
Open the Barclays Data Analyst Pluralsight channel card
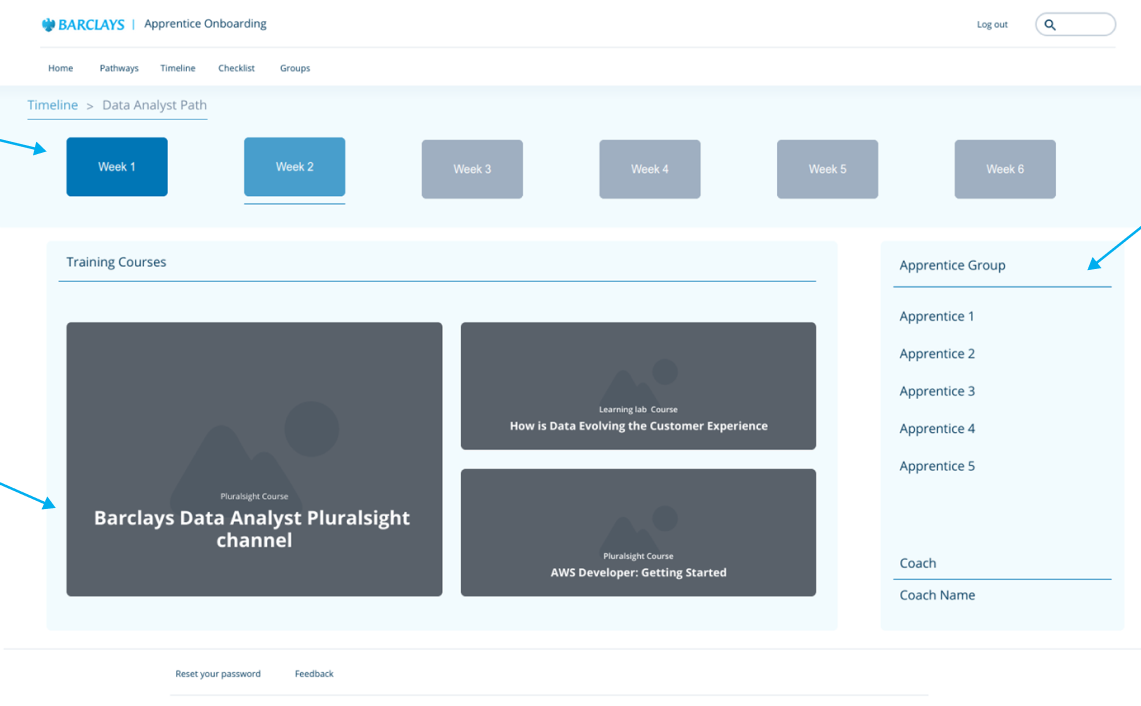(x=254, y=459)
